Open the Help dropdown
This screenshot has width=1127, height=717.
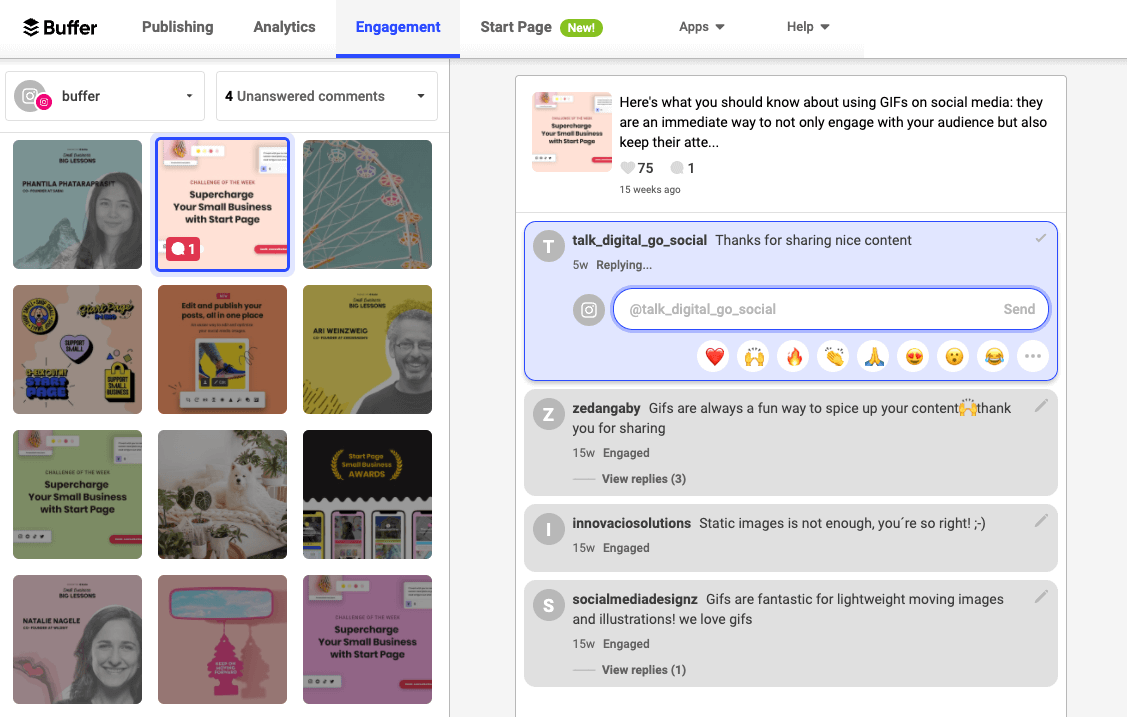(807, 27)
